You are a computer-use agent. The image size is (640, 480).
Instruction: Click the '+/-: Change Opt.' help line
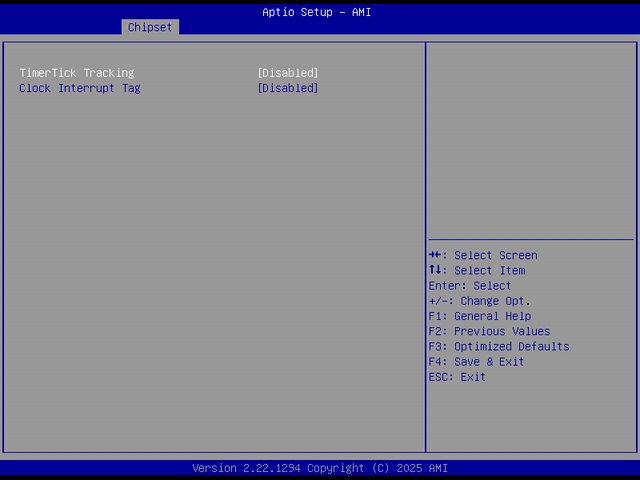coord(480,301)
